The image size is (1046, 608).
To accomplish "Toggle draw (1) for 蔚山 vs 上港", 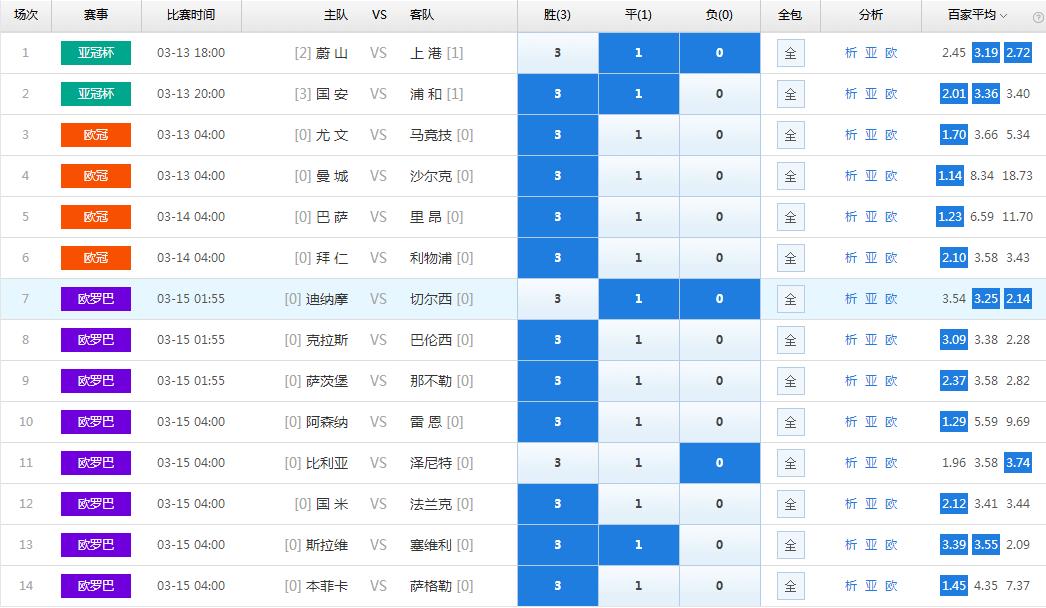I will pos(638,53).
